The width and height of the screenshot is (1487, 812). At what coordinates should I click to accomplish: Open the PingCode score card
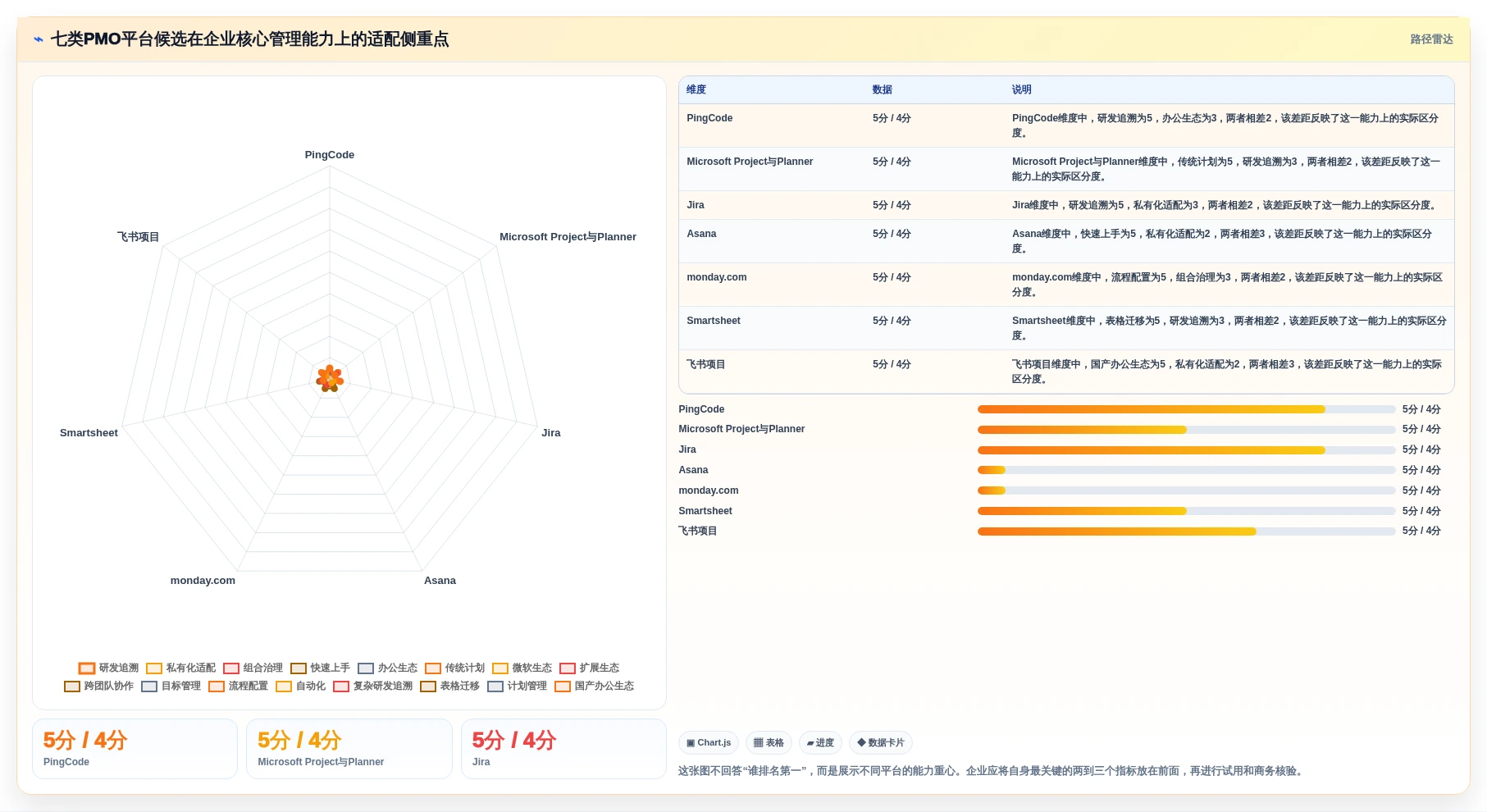pos(135,749)
